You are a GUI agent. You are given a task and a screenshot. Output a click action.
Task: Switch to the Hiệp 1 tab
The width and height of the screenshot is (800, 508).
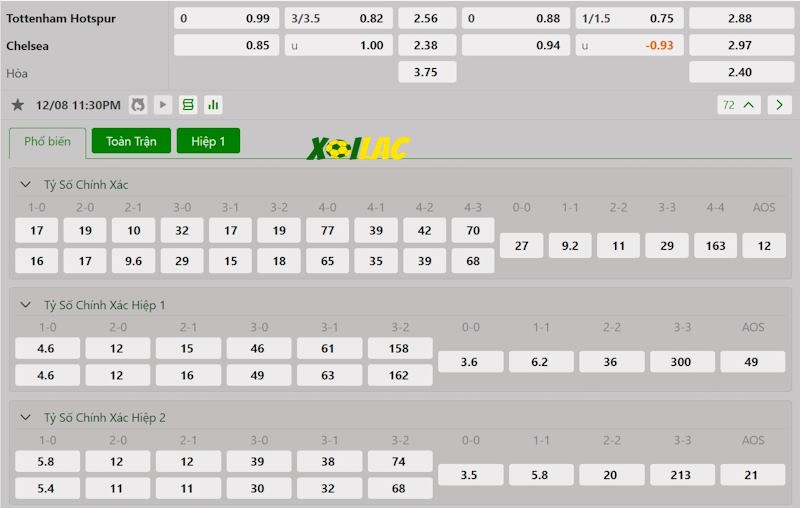pyautogui.click(x=208, y=141)
